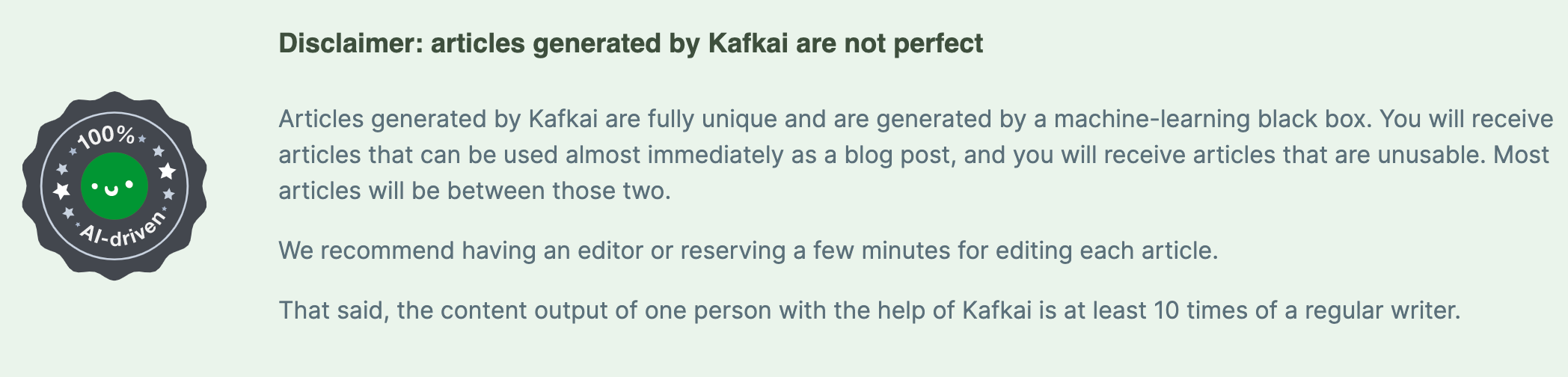Click the small star left of 100%
The width and height of the screenshot is (1568, 377).
[73, 152]
